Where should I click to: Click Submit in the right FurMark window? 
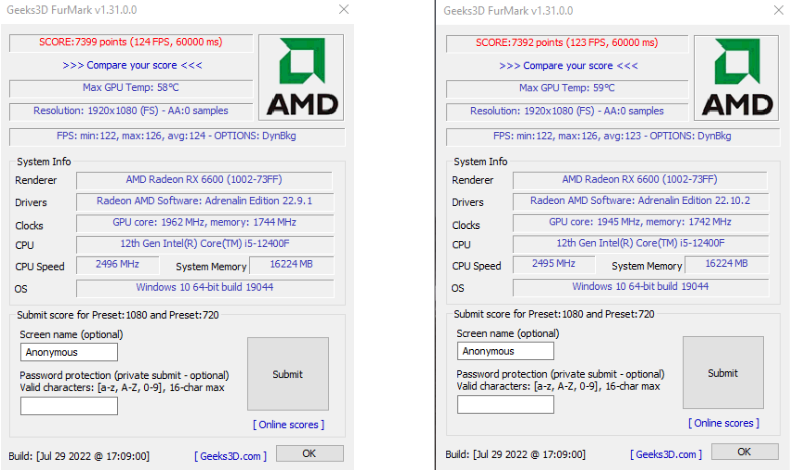pos(723,373)
